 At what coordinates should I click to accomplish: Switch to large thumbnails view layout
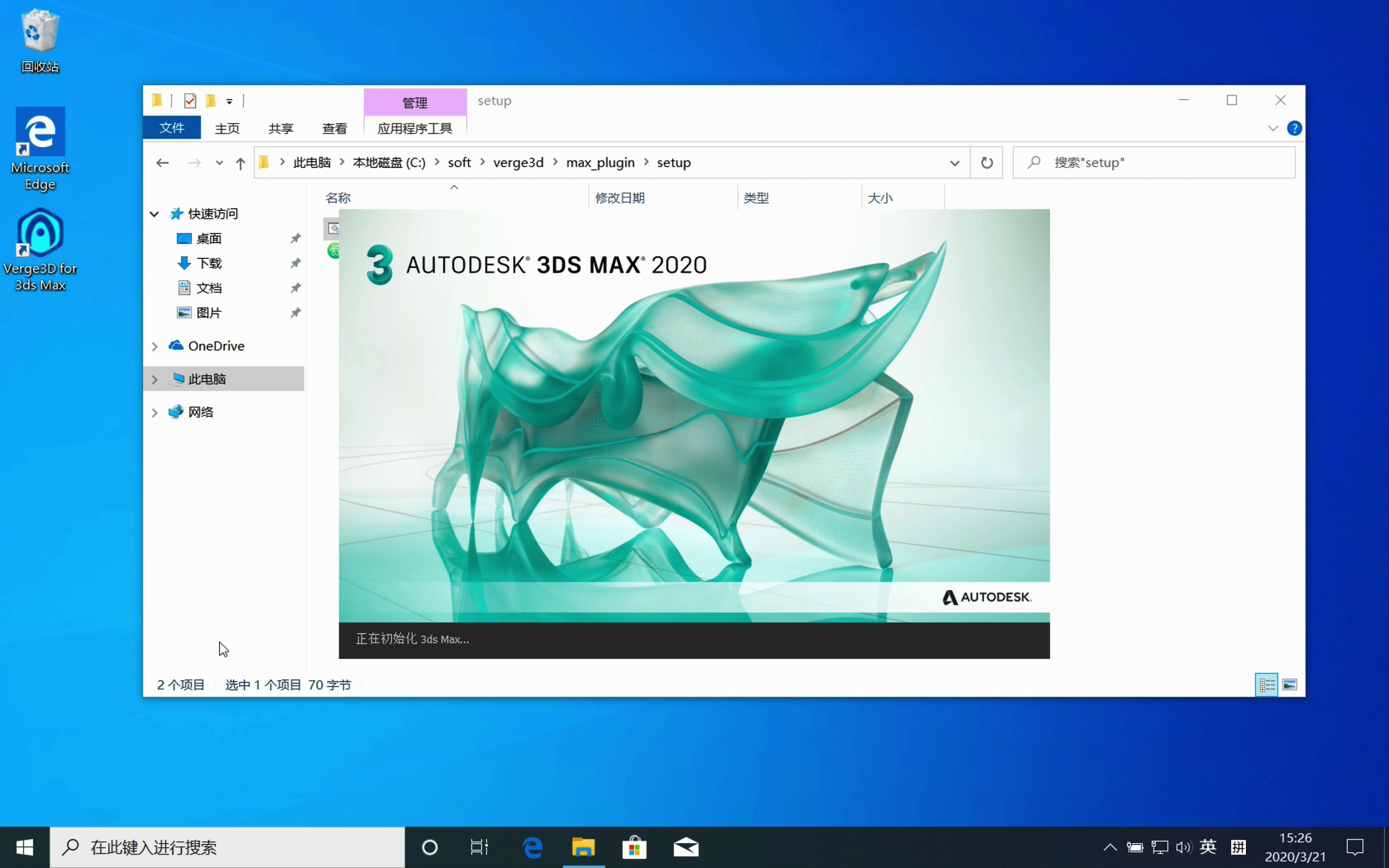[x=1290, y=685]
